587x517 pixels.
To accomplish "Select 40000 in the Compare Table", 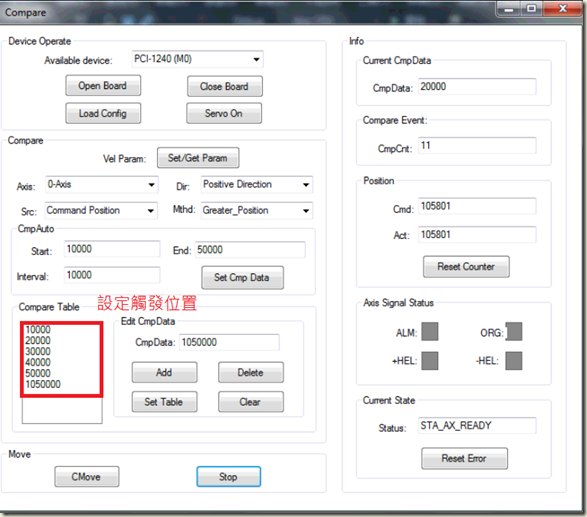I will pyautogui.click(x=38, y=362).
